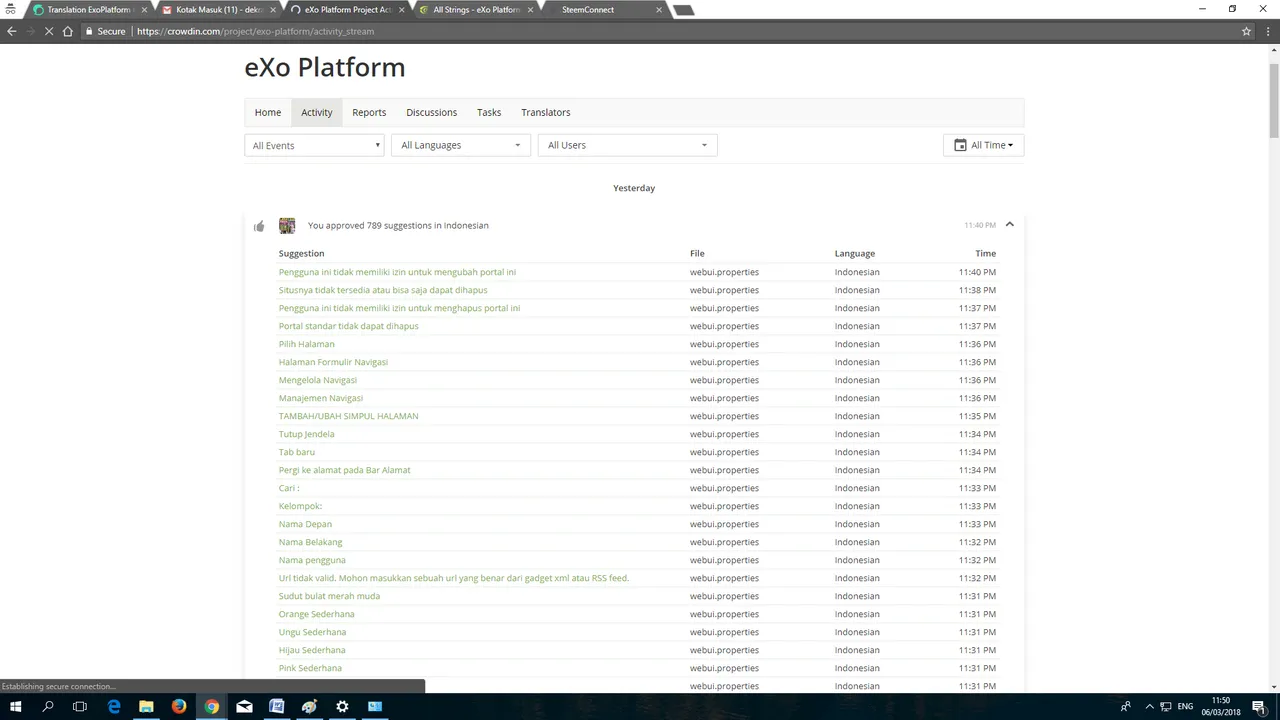Open the Translators tab
This screenshot has height=720, width=1280.
(x=545, y=112)
